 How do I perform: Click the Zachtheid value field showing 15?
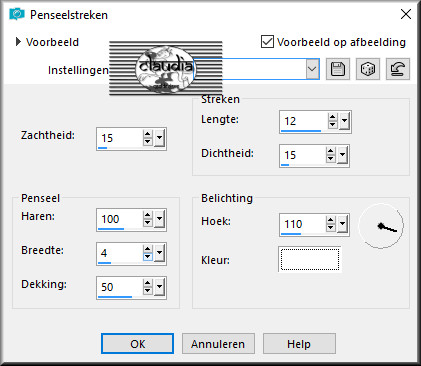(120, 138)
